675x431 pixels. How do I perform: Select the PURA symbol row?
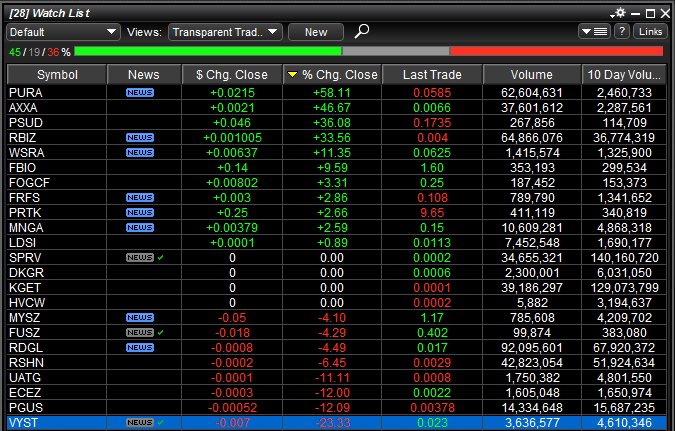(337, 93)
